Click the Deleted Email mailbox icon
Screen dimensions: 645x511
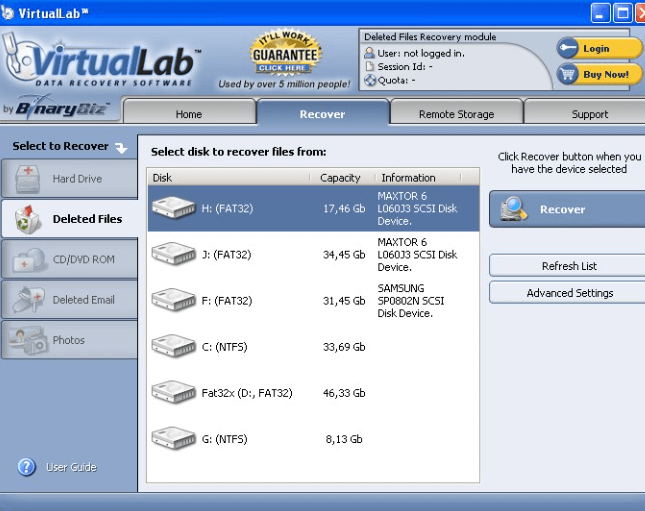point(28,300)
